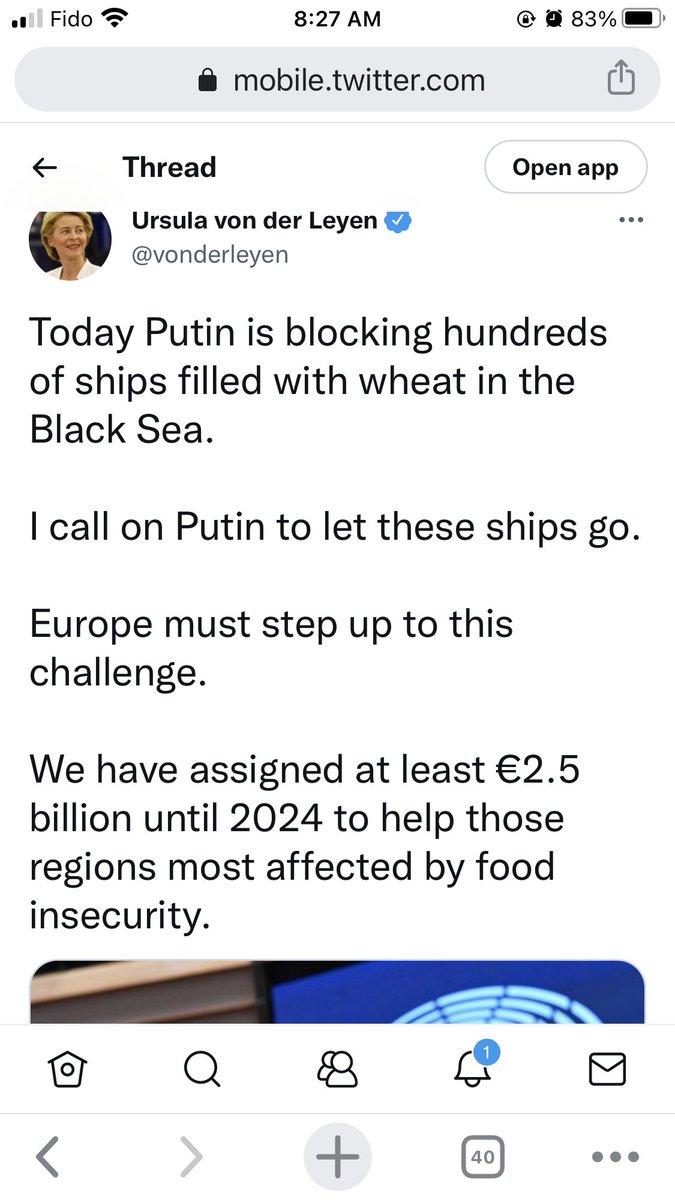
Task: Go to the Twitter Home tab
Action: pos(67,1070)
